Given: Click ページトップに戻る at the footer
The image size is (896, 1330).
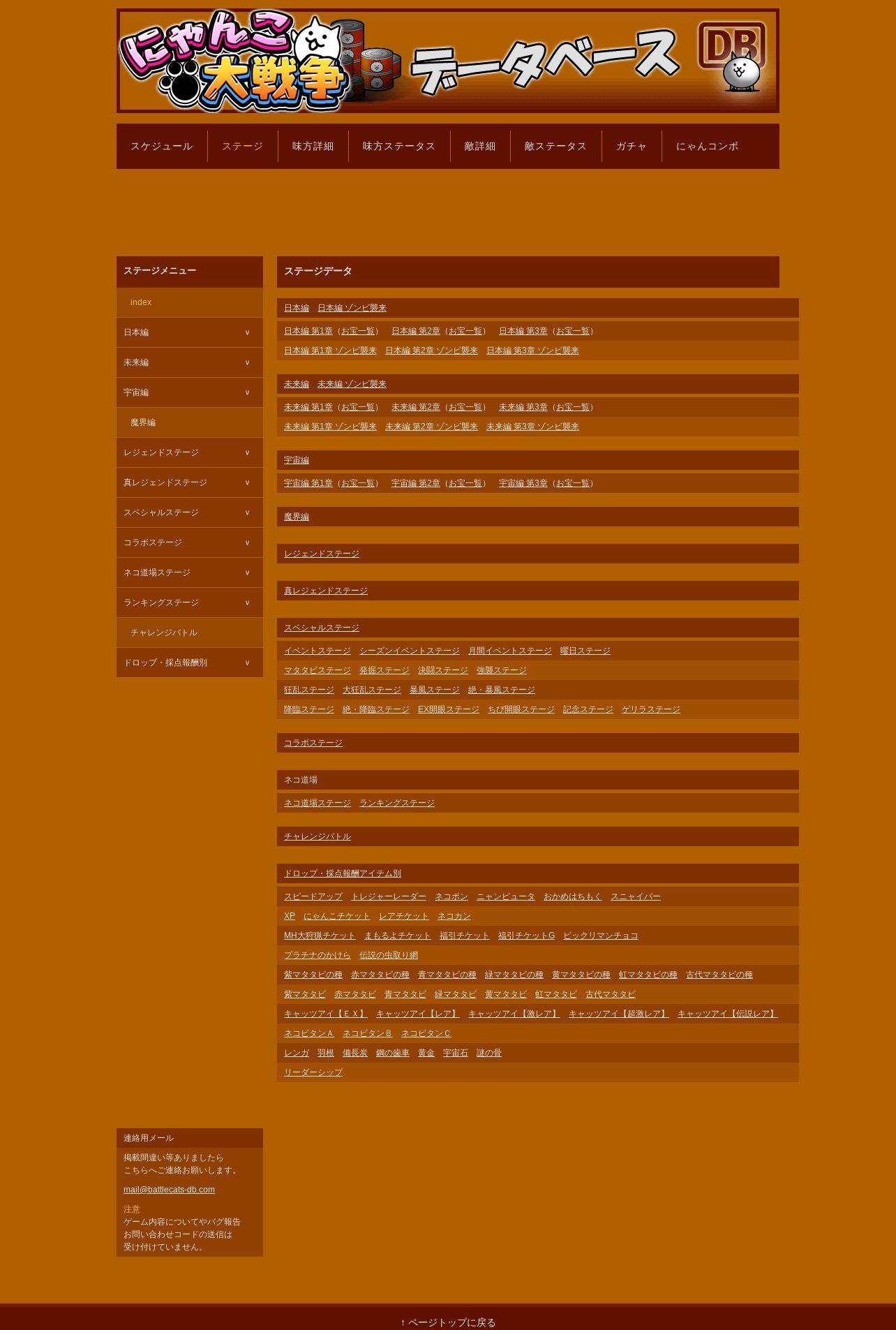Looking at the screenshot, I should click(448, 1322).
